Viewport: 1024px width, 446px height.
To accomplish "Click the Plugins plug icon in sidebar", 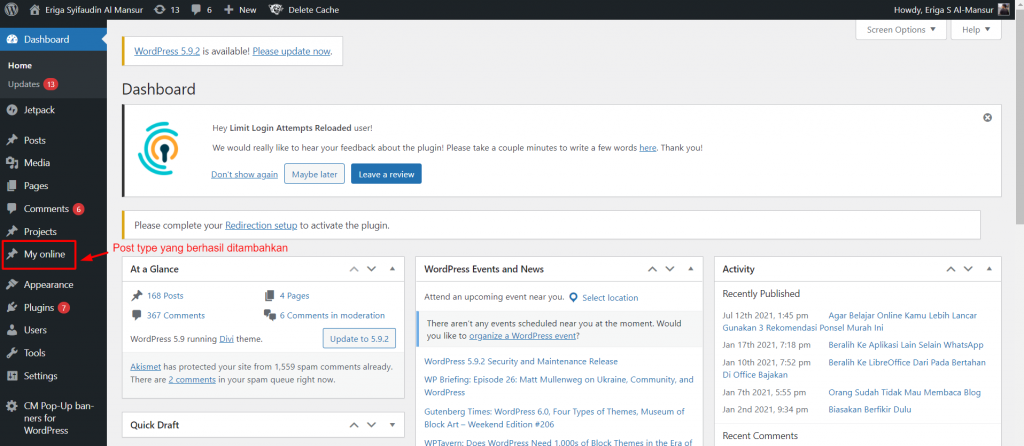I will point(12,308).
